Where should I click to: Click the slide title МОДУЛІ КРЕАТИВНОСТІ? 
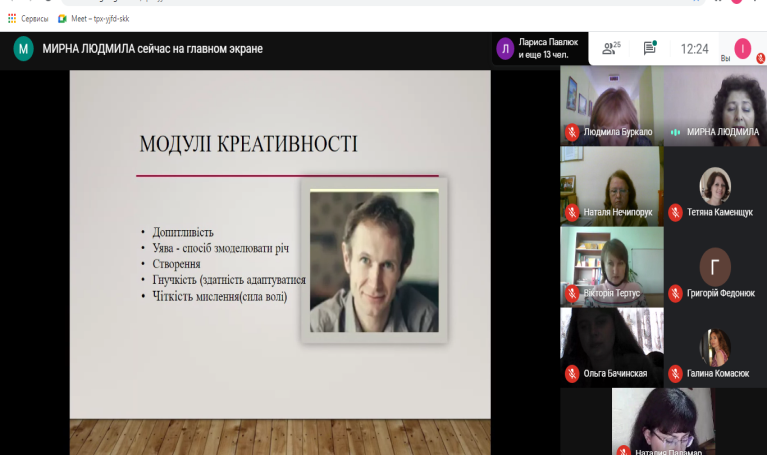(248, 144)
